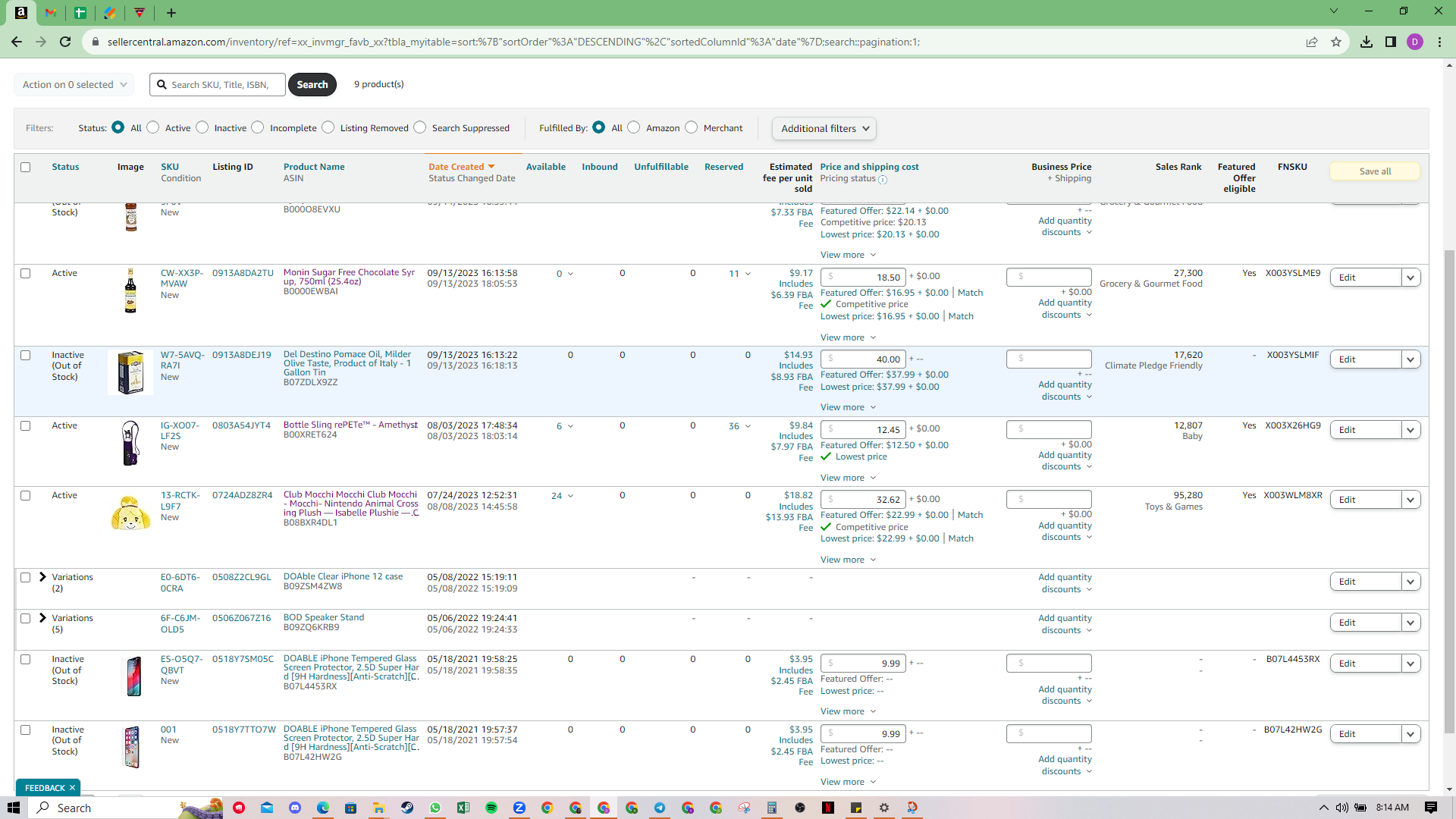This screenshot has height=819, width=1456.
Task: Click the Windows Start button
Action: click(x=13, y=808)
